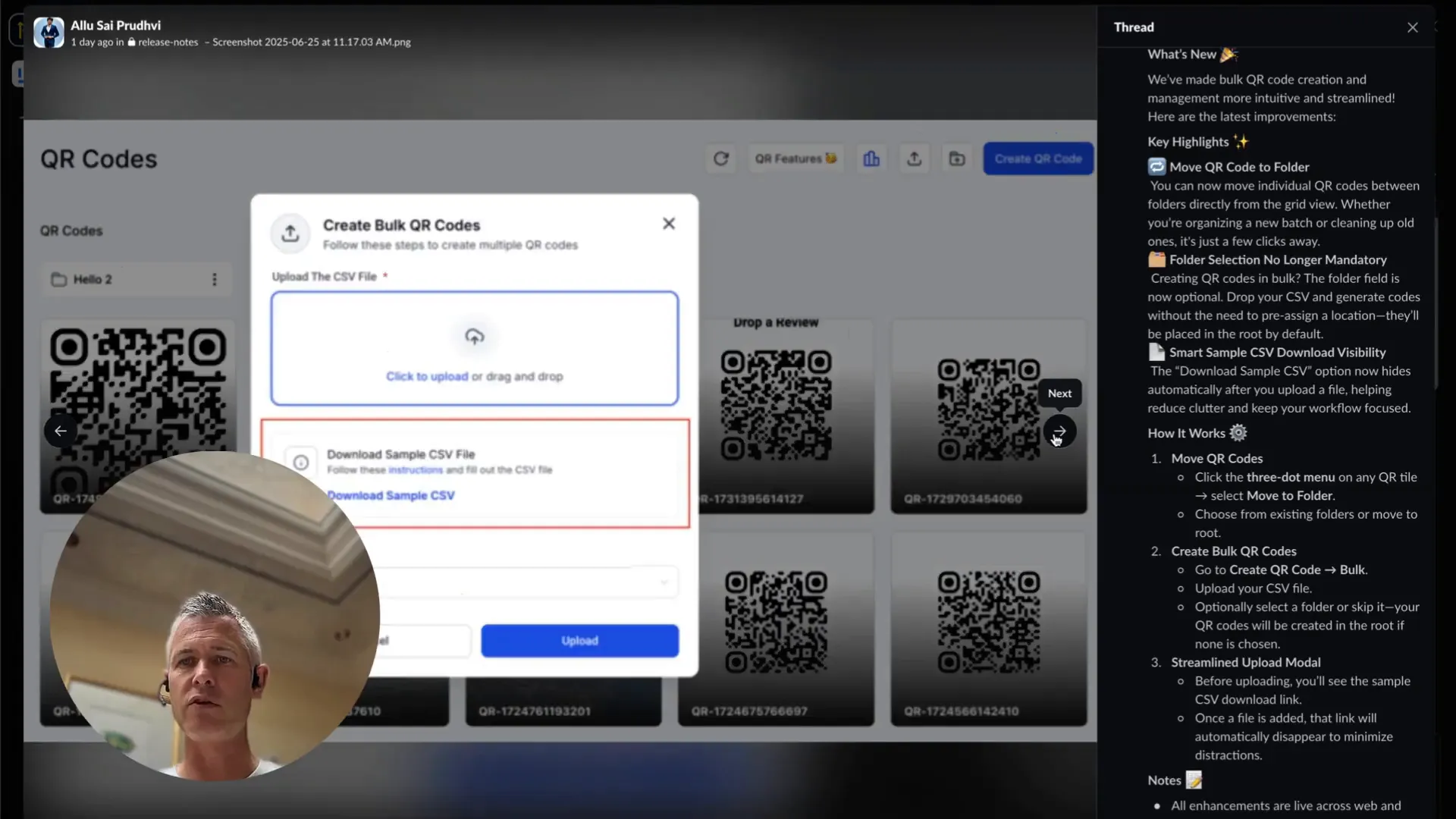Click the 'Move QR Code to Folder' heading

(x=1239, y=167)
